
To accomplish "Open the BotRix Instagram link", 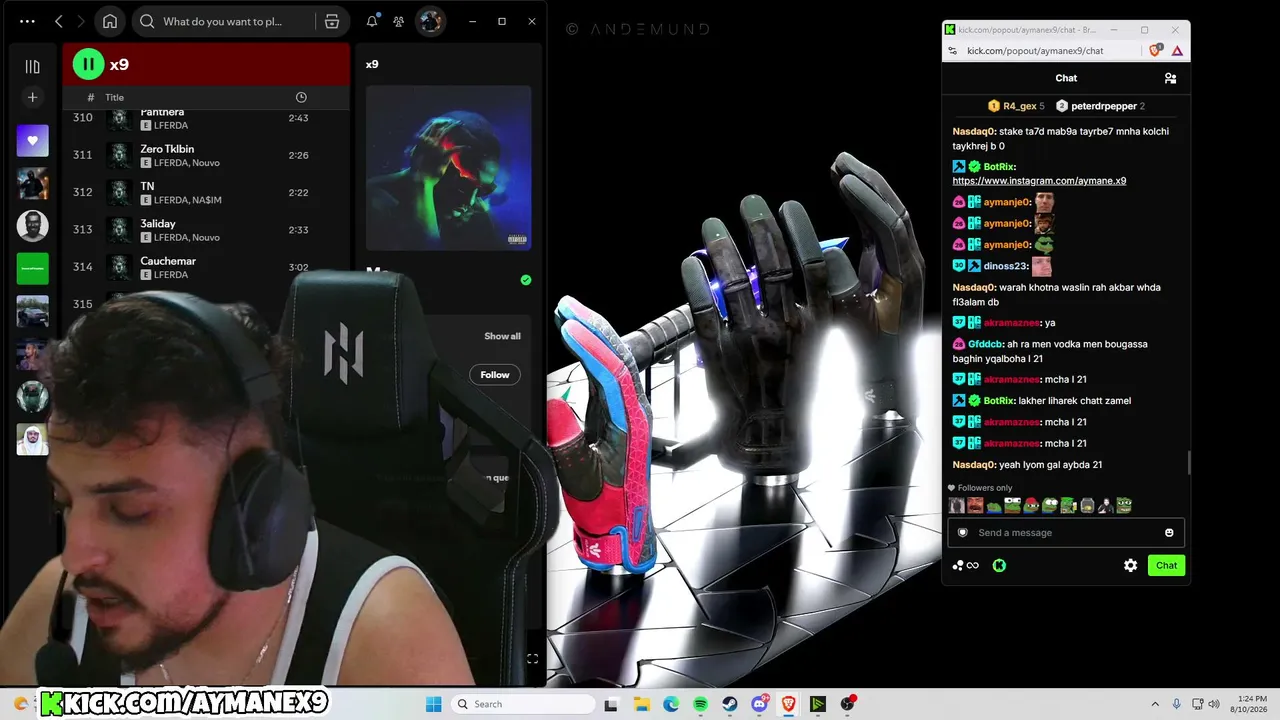I will pyautogui.click(x=1039, y=181).
